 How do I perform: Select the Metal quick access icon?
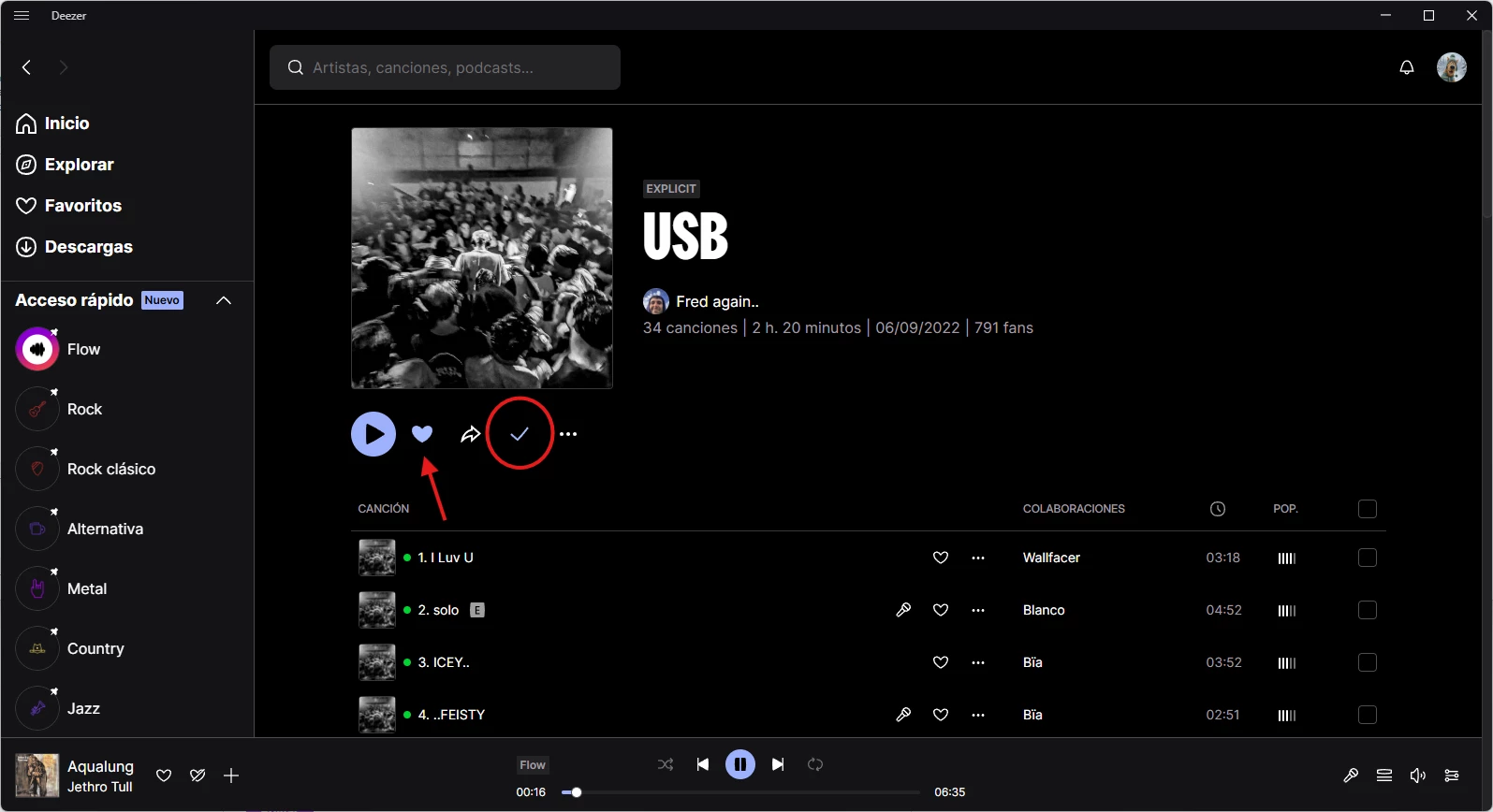tap(37, 588)
